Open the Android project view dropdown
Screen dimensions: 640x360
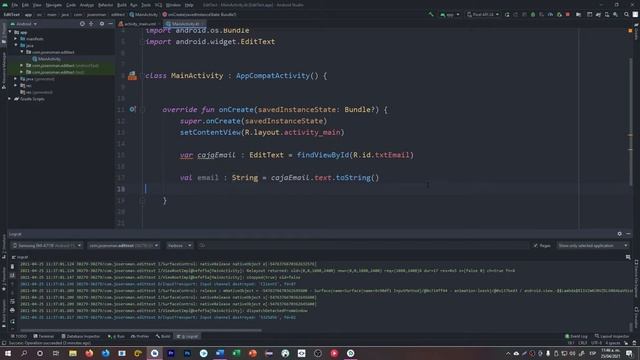click(24, 24)
